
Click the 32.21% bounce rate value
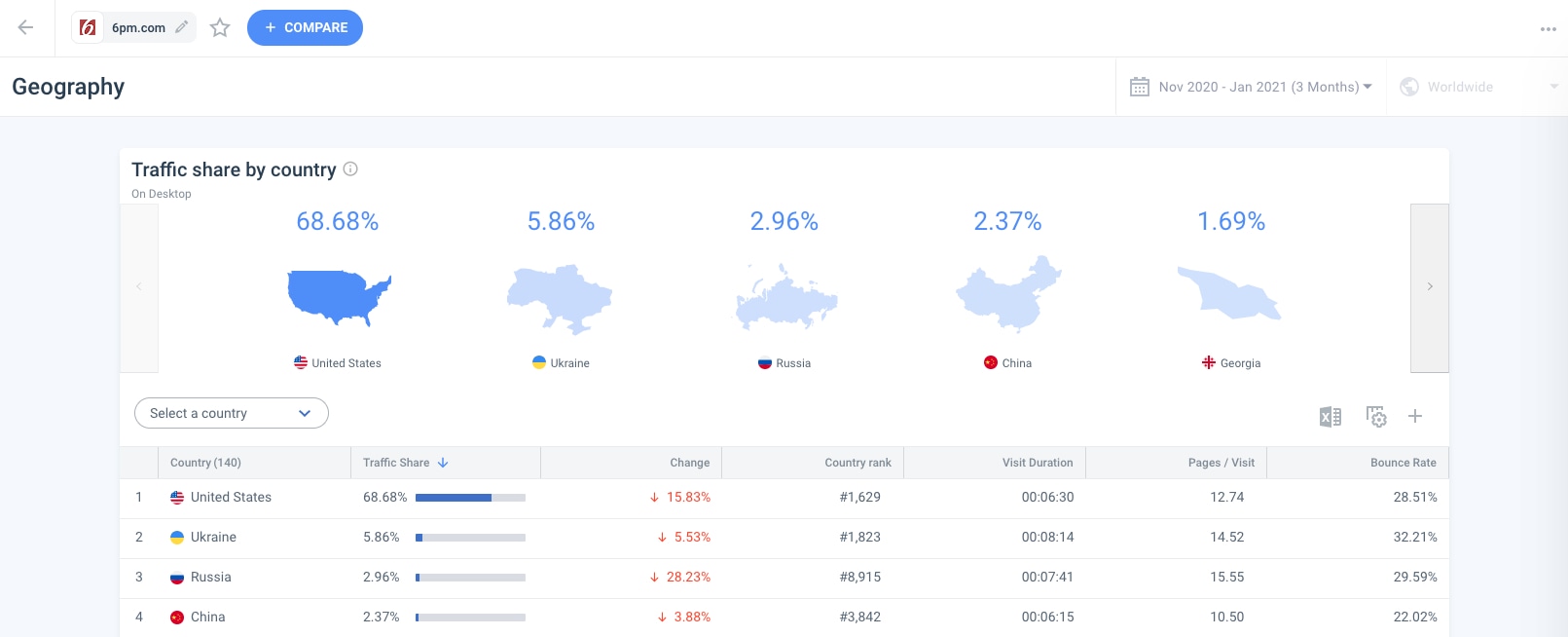point(1415,537)
